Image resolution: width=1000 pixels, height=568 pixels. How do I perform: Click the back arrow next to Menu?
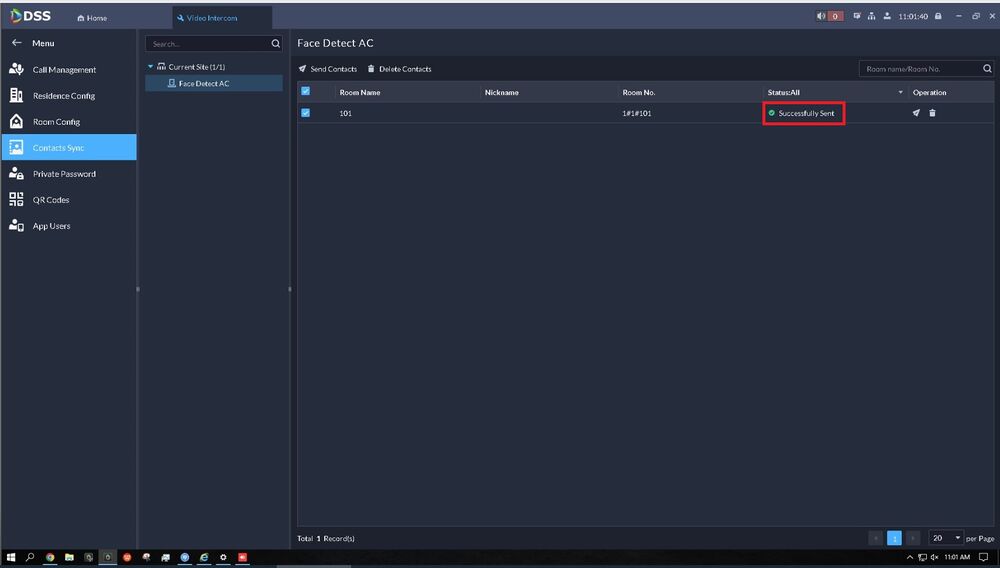[16, 43]
